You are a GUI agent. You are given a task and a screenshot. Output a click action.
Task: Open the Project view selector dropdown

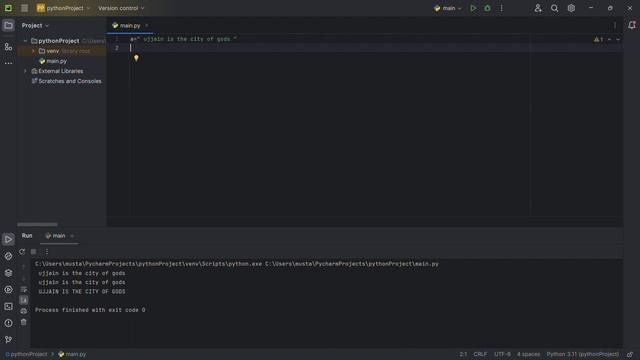point(35,25)
